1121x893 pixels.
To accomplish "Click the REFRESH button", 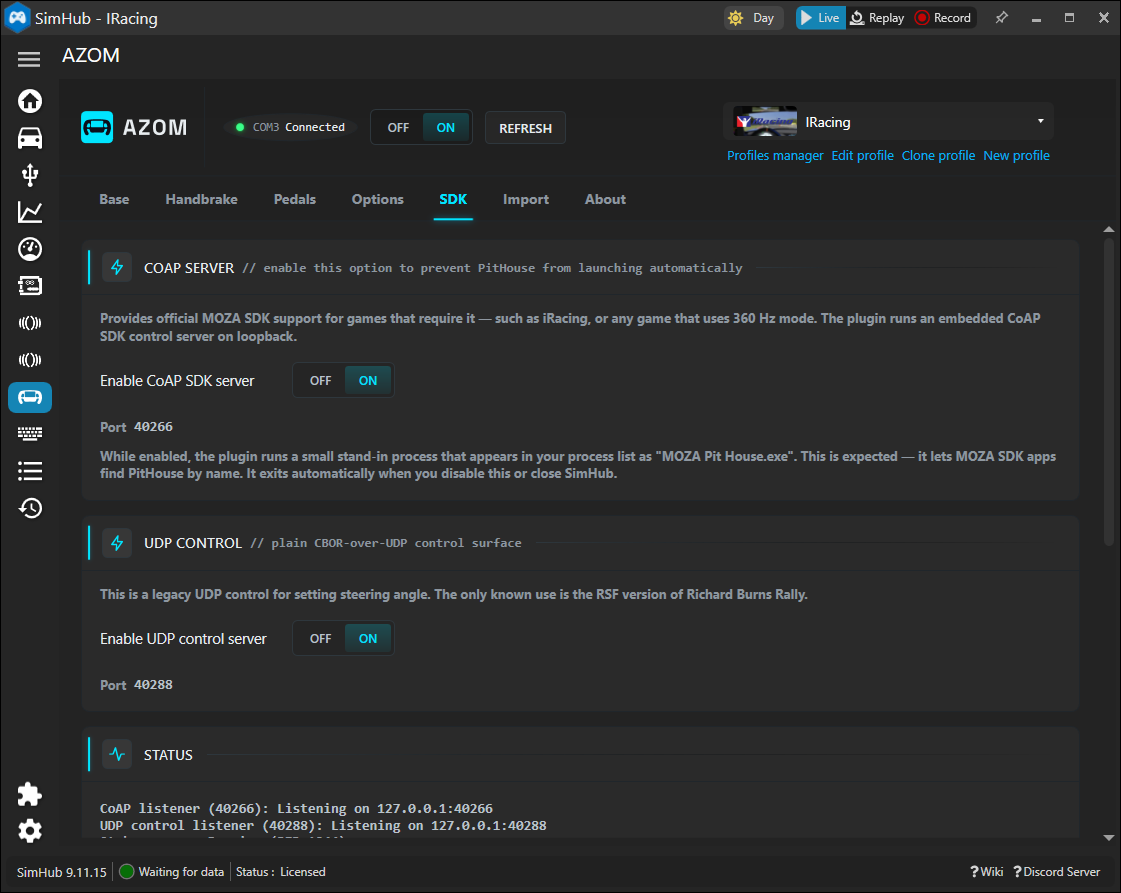I will click(x=525, y=128).
